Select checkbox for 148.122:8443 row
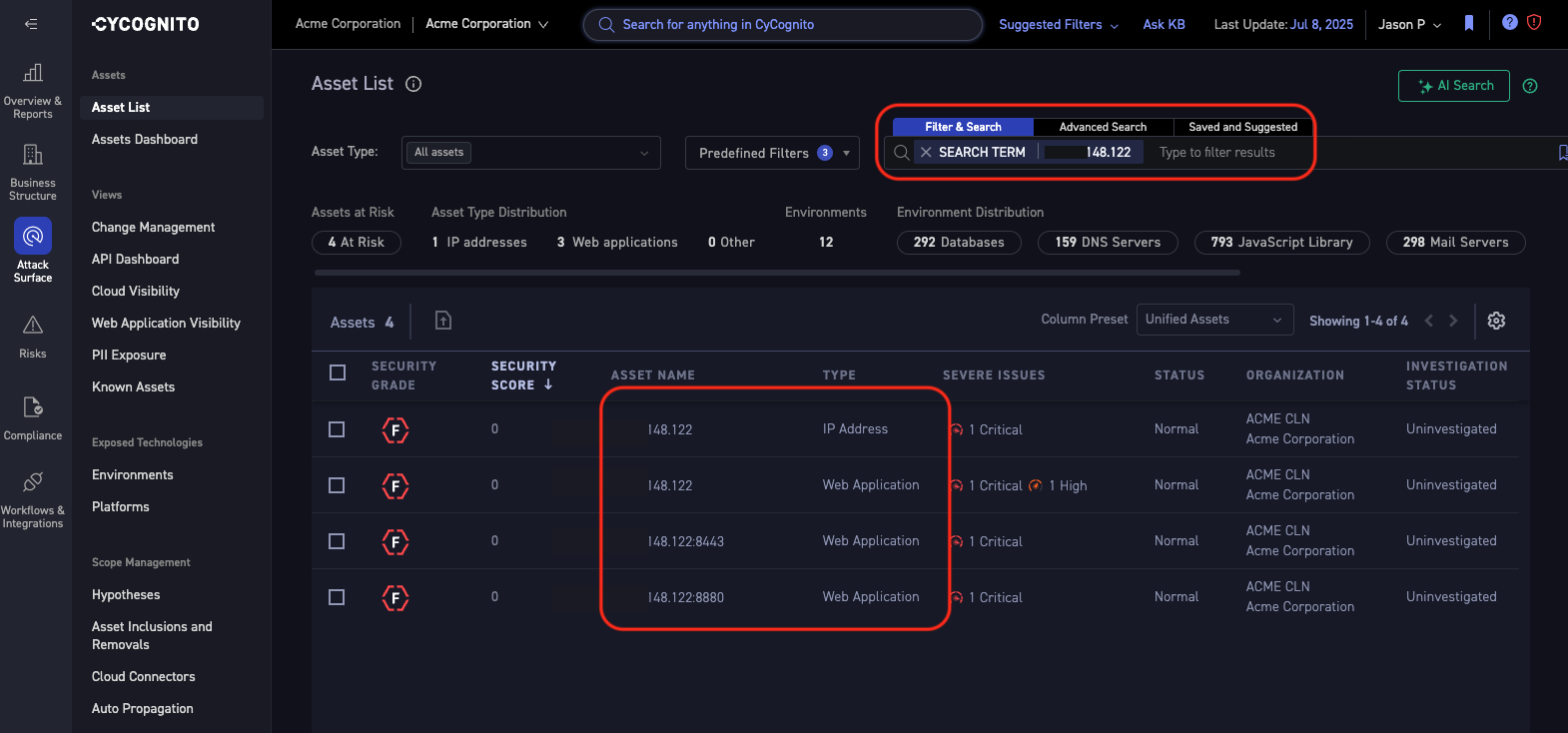 coord(337,541)
